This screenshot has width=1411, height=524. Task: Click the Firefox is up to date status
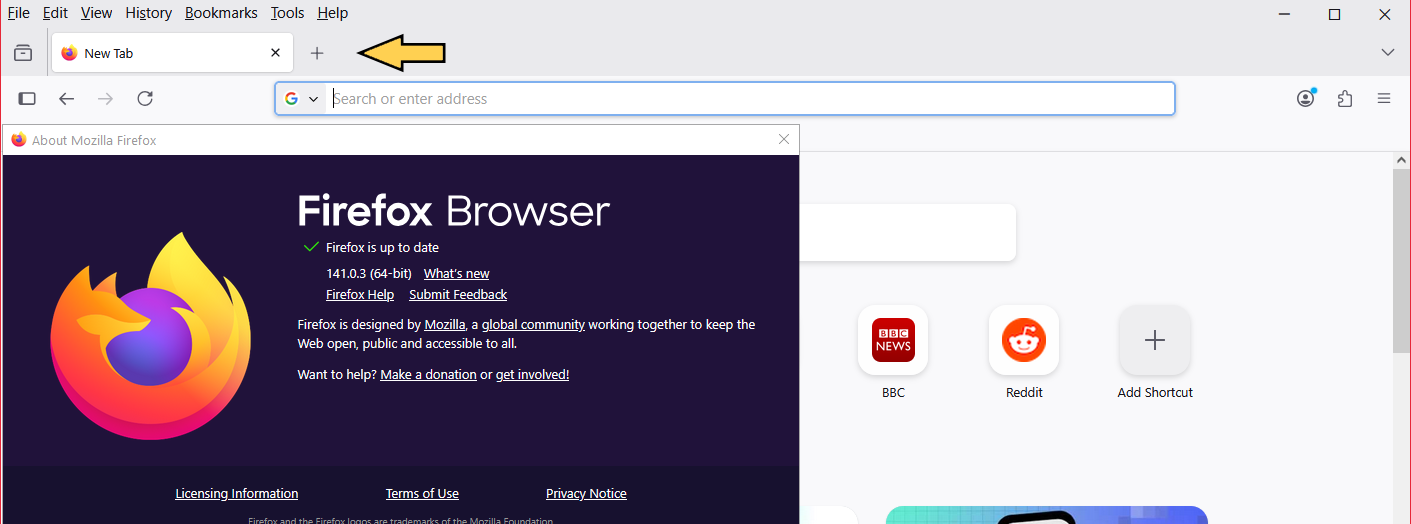(x=382, y=247)
